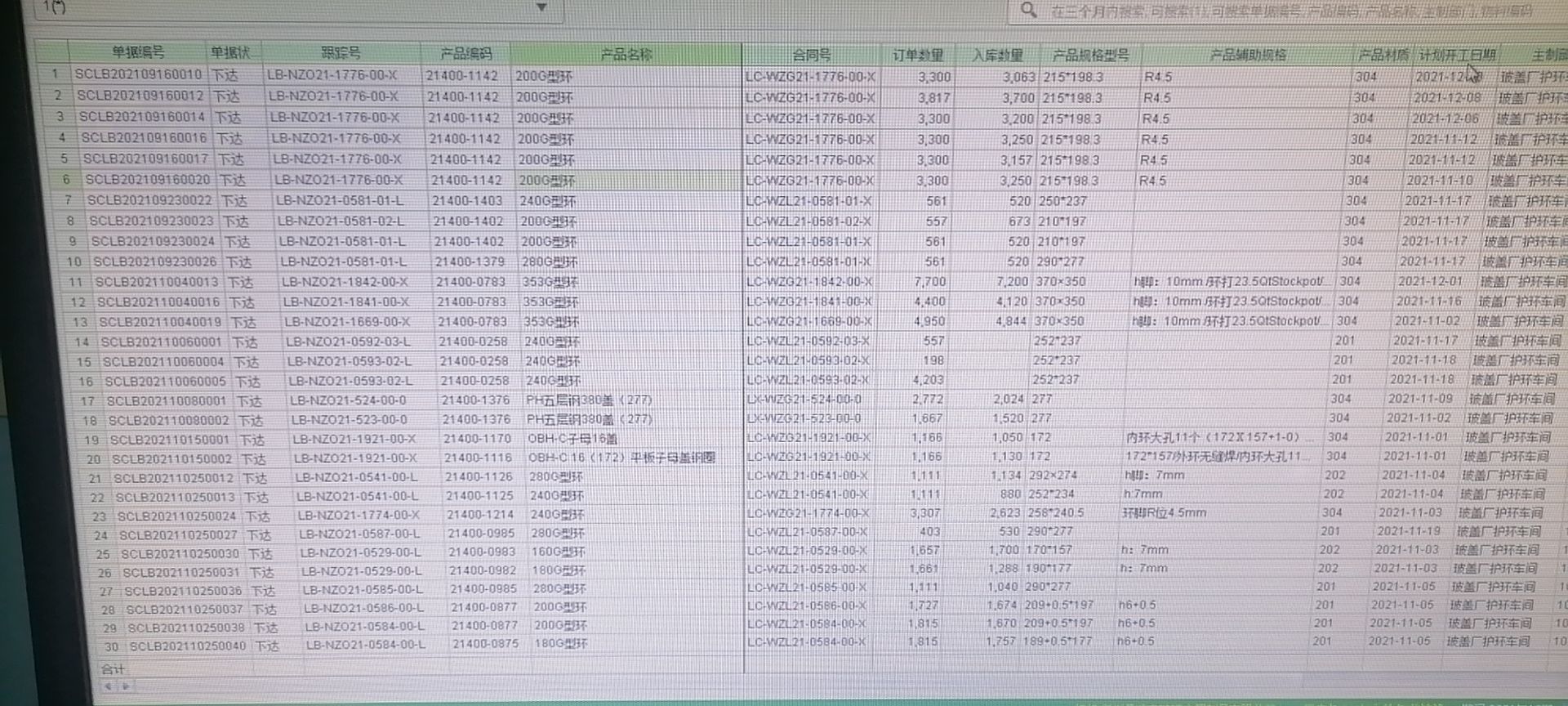Click the 订单数量 column header
The image size is (1568, 706).
pos(917,55)
